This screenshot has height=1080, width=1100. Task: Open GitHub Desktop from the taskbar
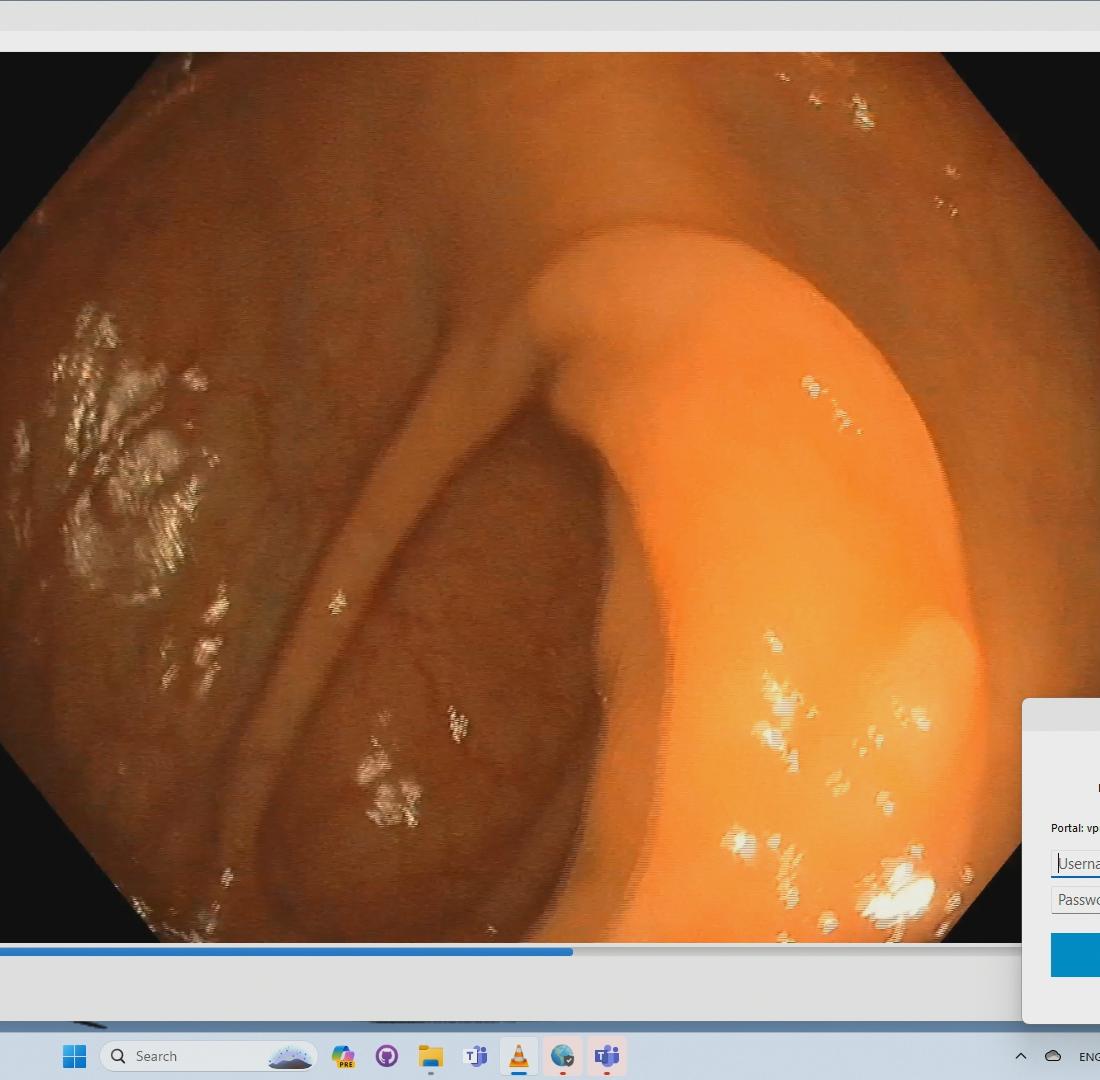[x=387, y=1056]
